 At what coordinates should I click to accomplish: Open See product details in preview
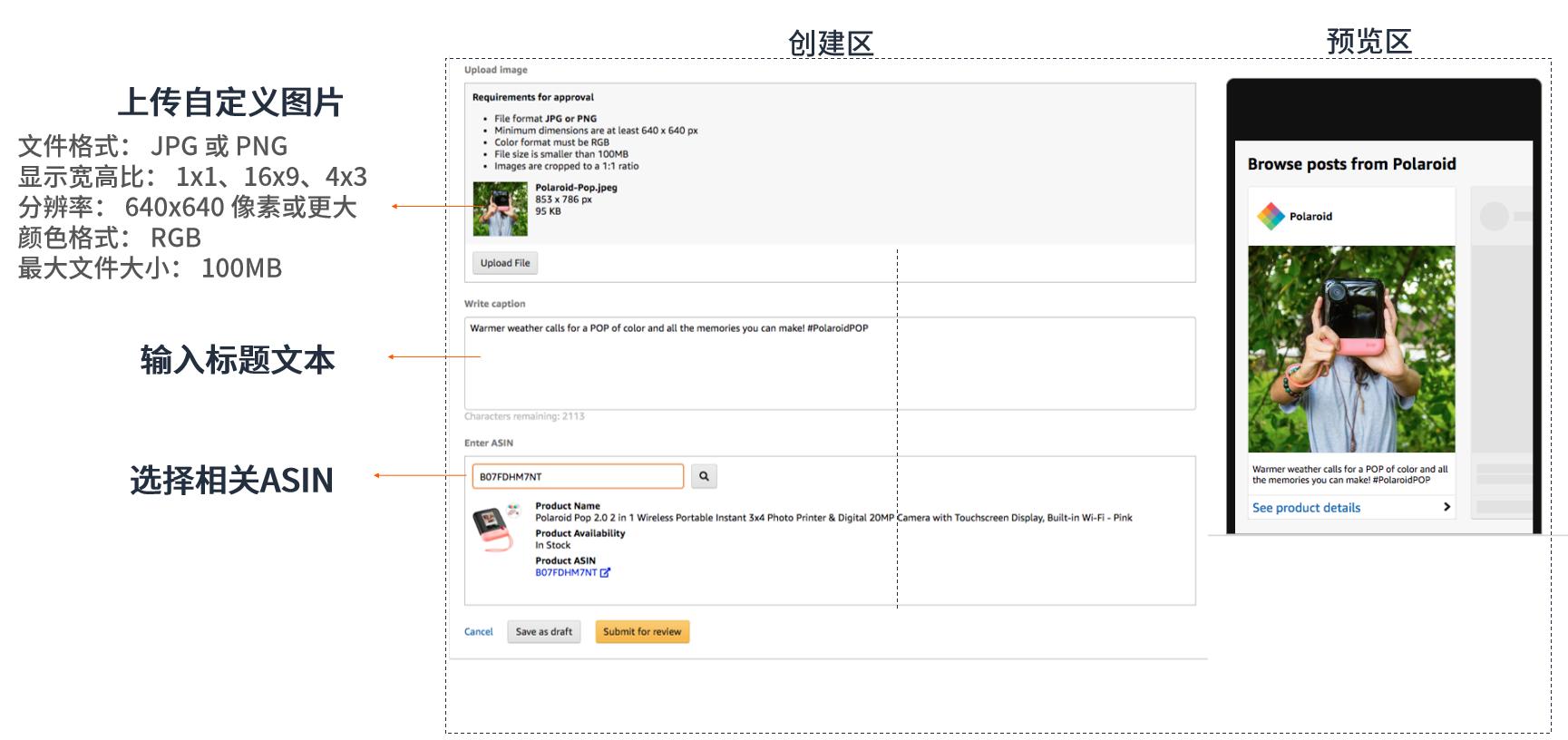[1306, 508]
